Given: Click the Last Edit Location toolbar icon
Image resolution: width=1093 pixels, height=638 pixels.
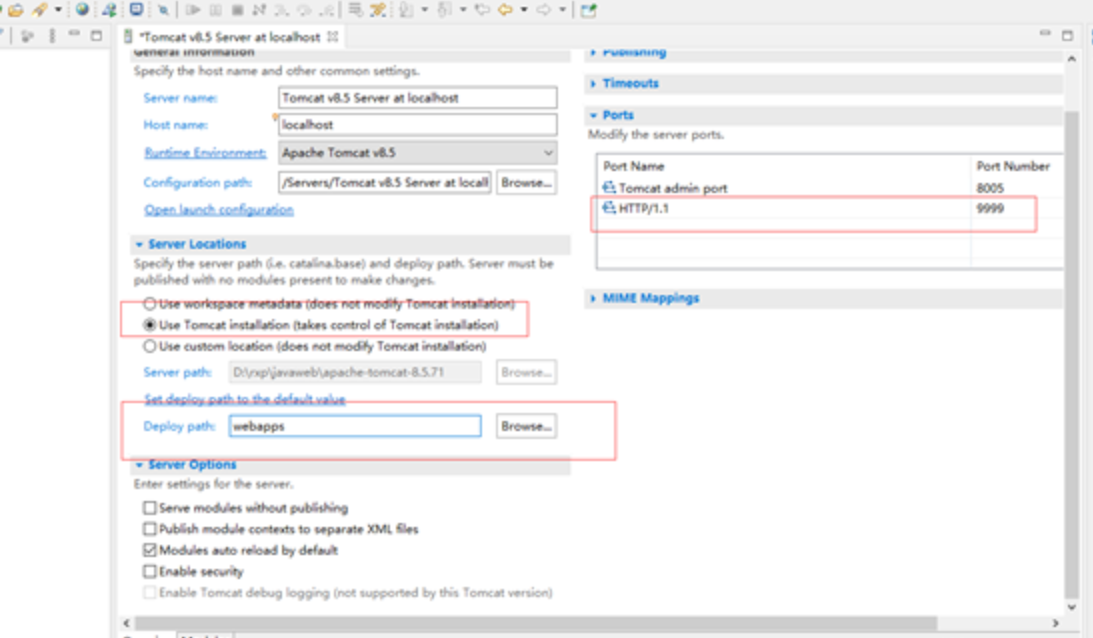Looking at the screenshot, I should 482,10.
